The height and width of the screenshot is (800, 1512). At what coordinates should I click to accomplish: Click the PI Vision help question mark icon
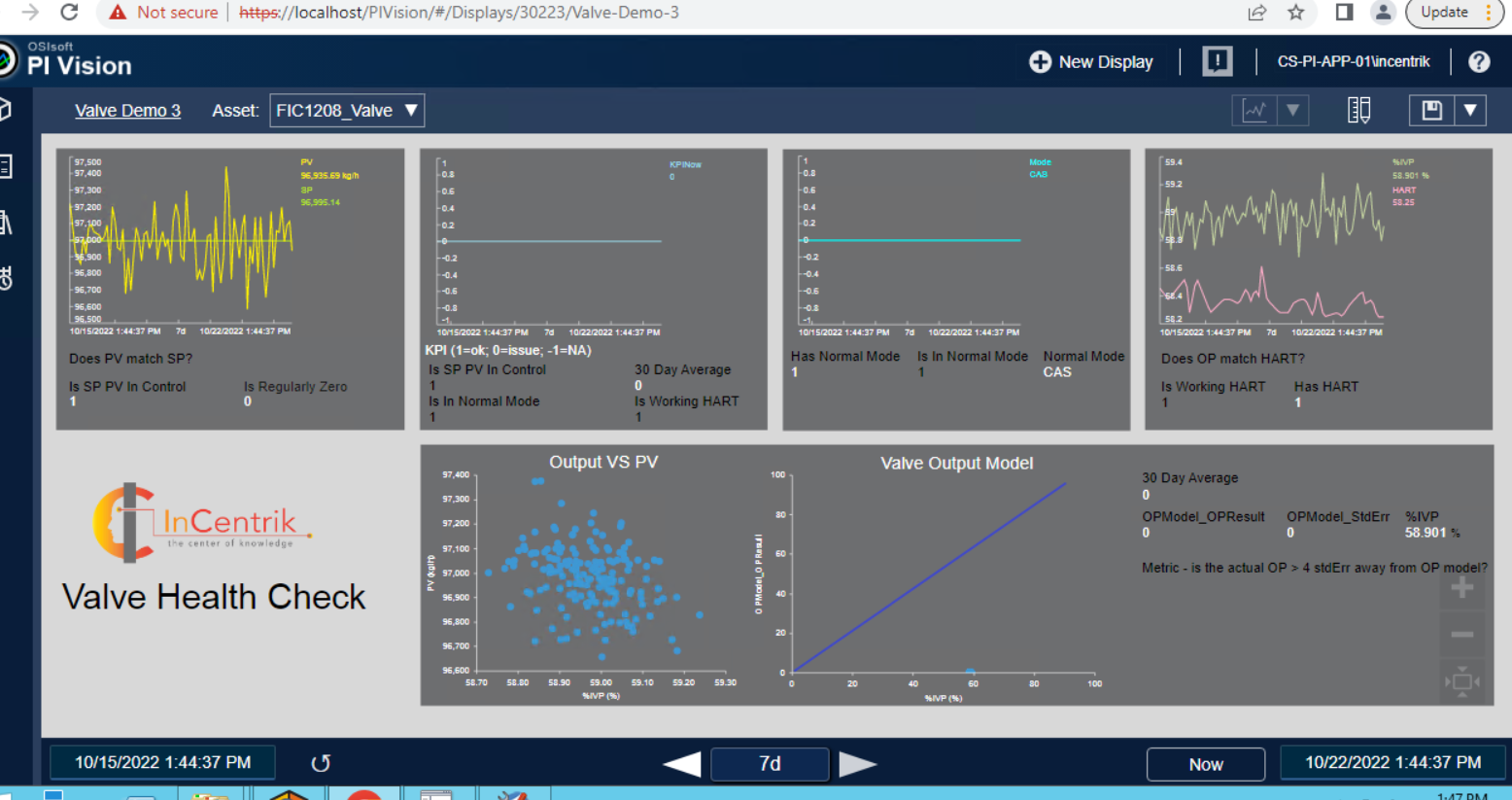point(1479,61)
